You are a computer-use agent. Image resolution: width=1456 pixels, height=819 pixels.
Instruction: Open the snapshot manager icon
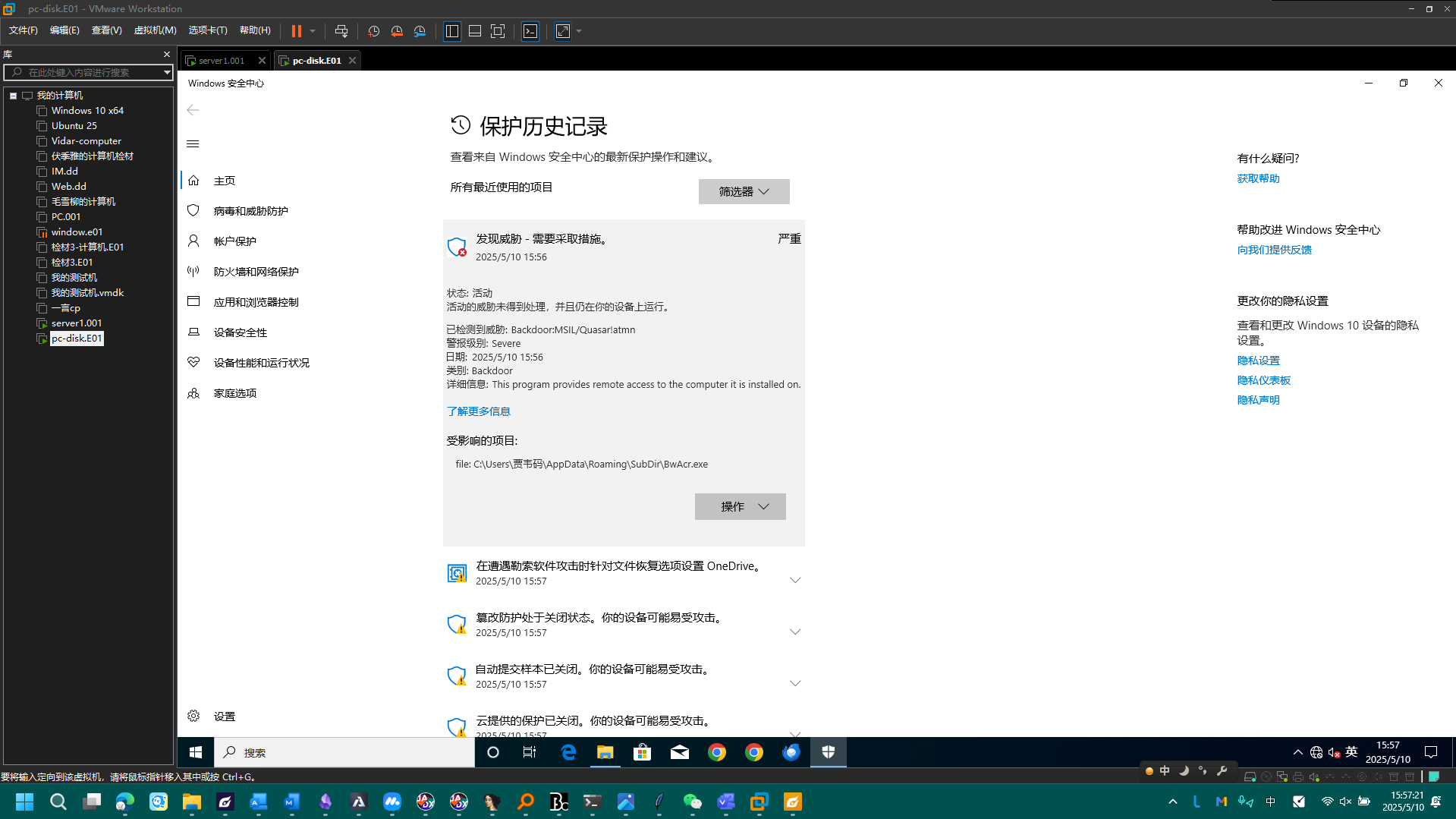pyautogui.click(x=420, y=31)
